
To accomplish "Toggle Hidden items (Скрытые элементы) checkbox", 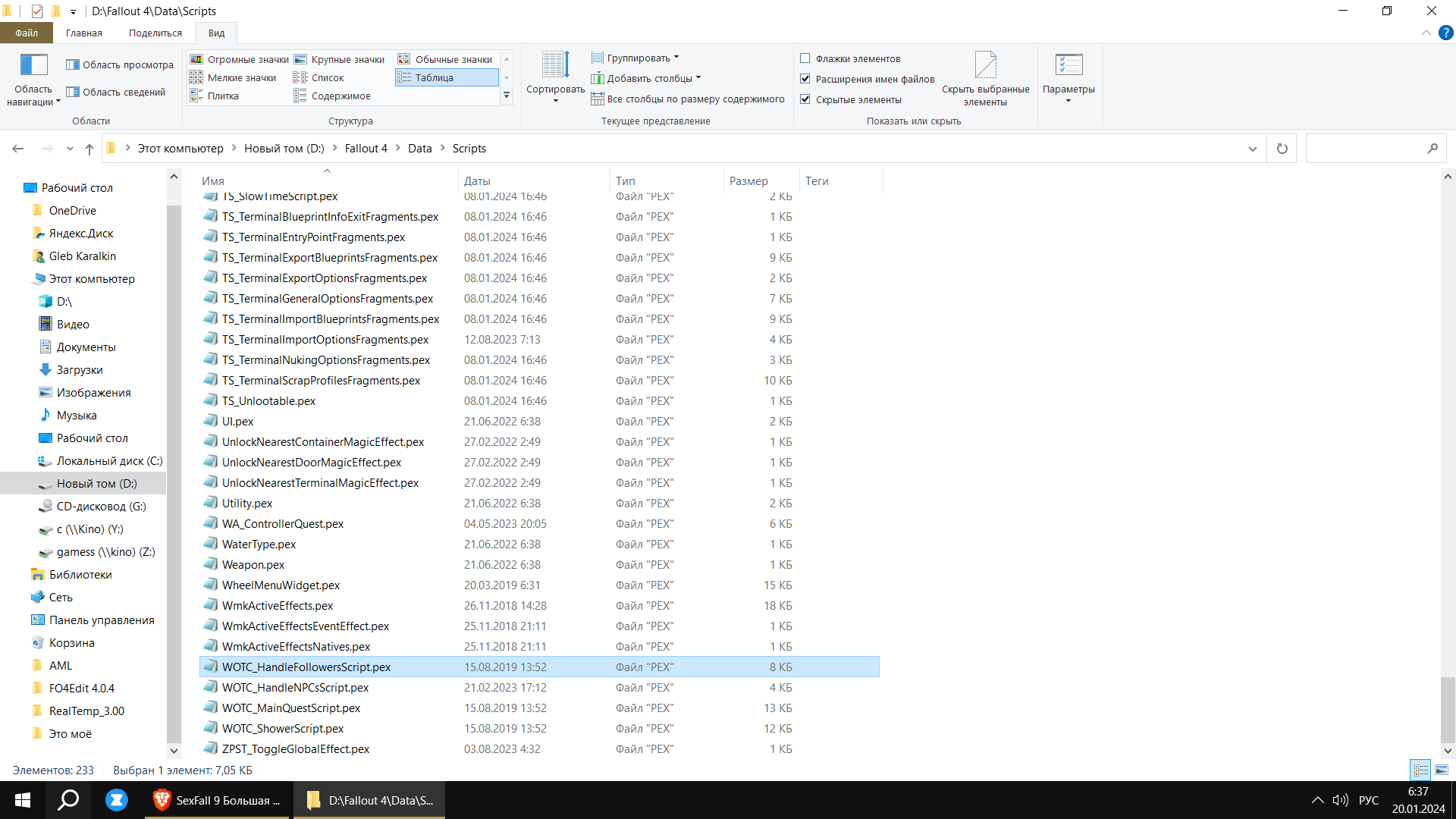I will [x=805, y=99].
